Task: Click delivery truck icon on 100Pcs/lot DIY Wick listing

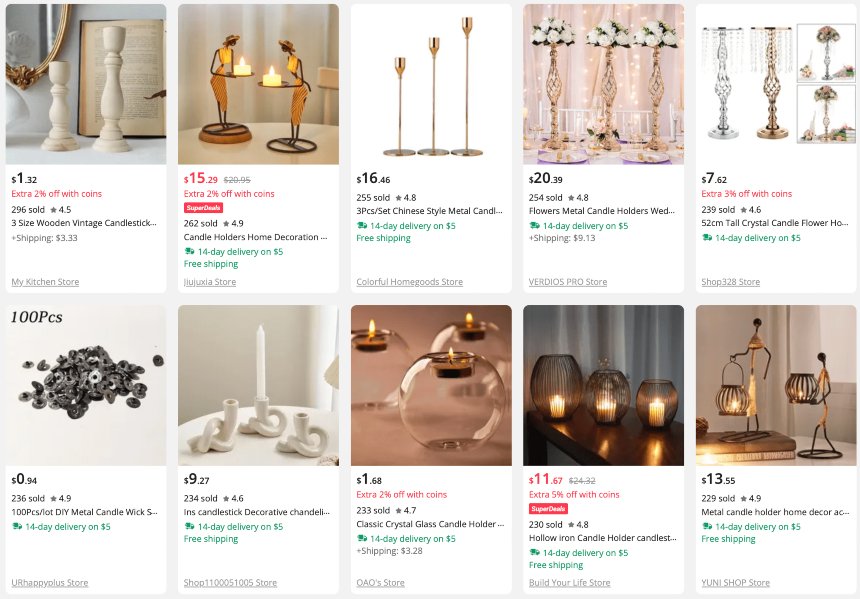Action: click(x=17, y=526)
